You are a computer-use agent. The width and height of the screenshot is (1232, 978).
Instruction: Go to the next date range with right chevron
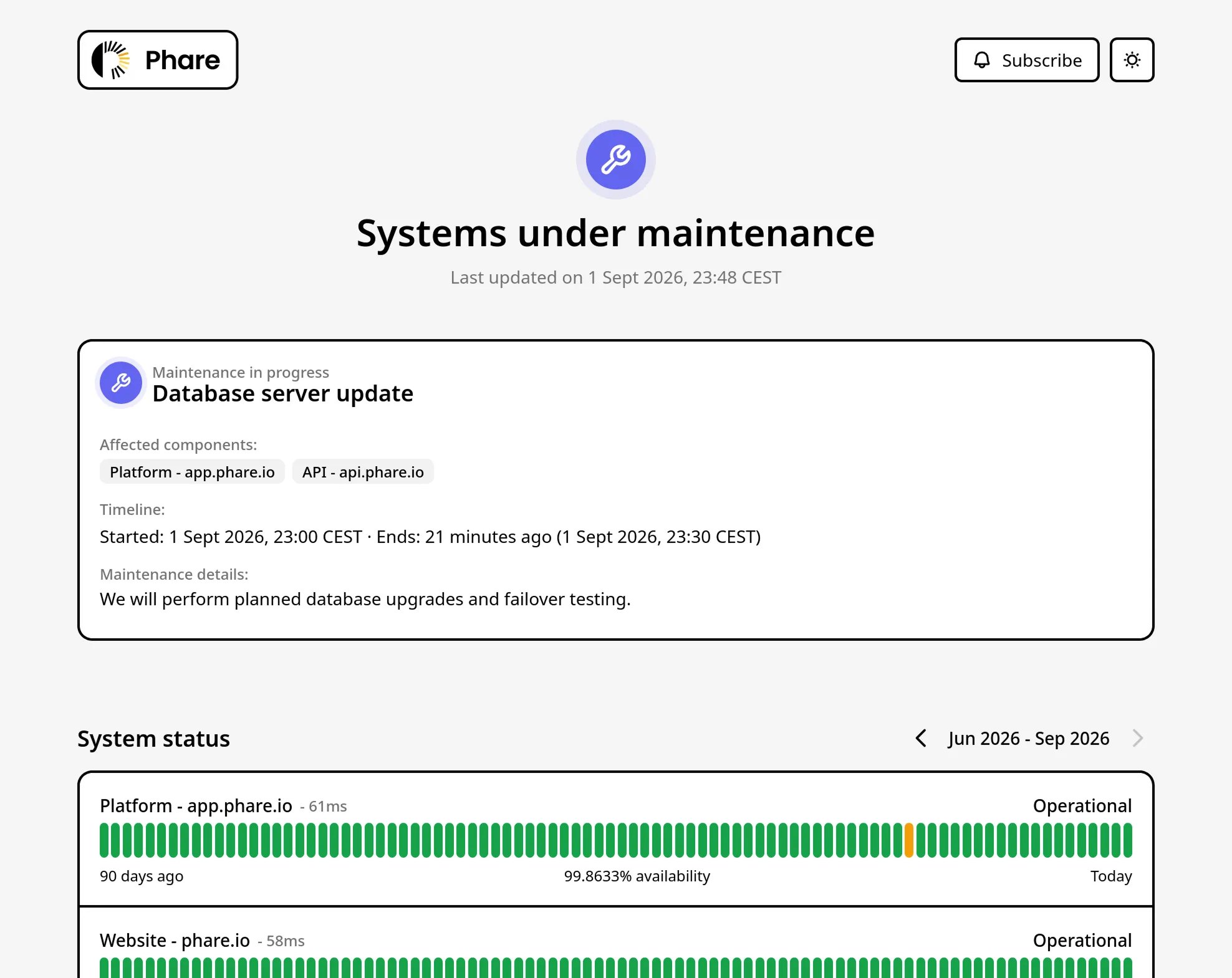(x=1138, y=738)
